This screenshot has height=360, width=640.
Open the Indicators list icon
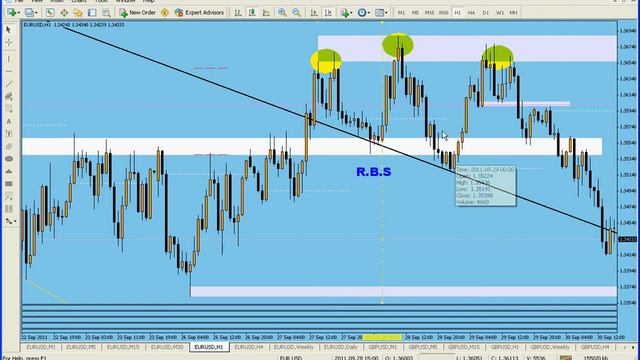[x=344, y=13]
